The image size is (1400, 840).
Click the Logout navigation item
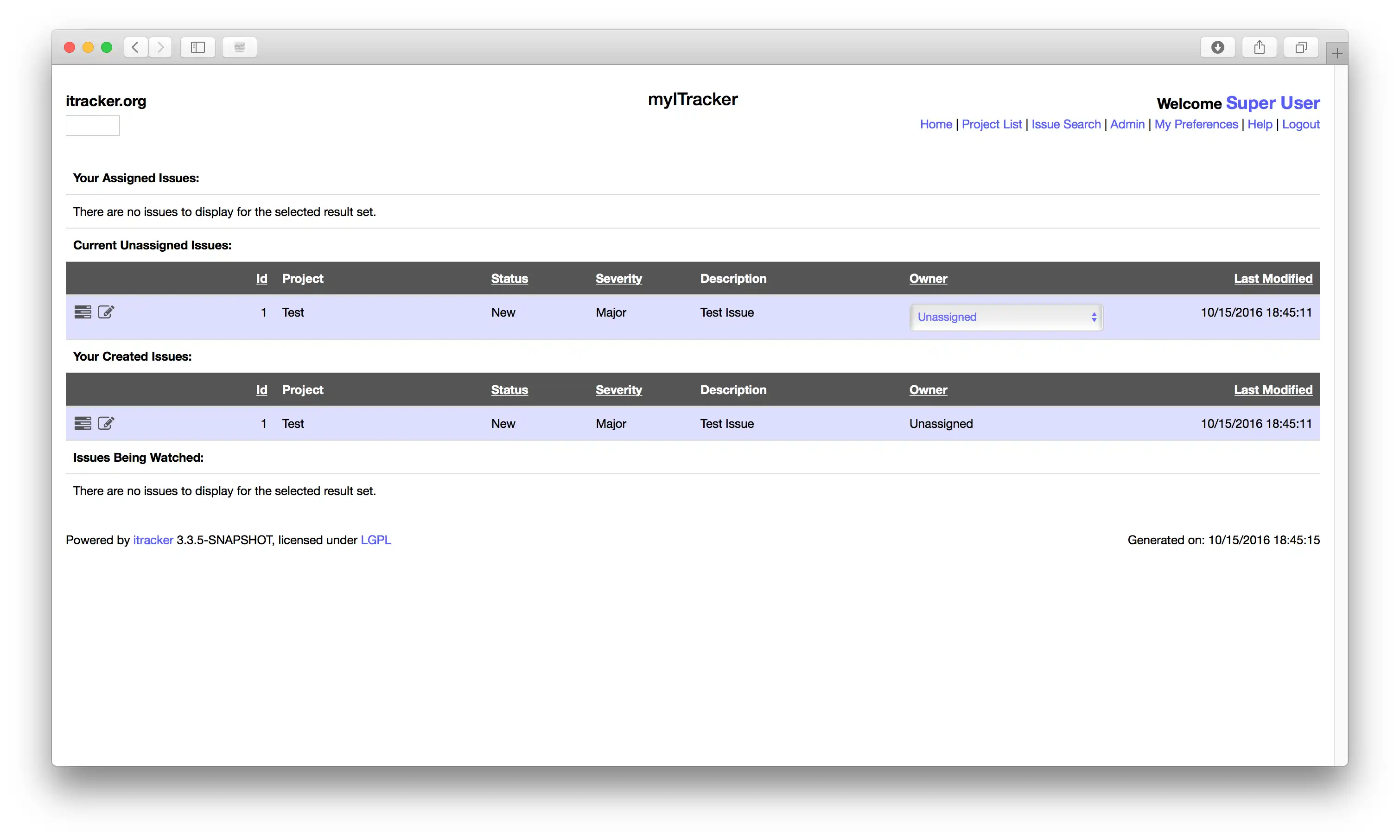pos(1302,123)
